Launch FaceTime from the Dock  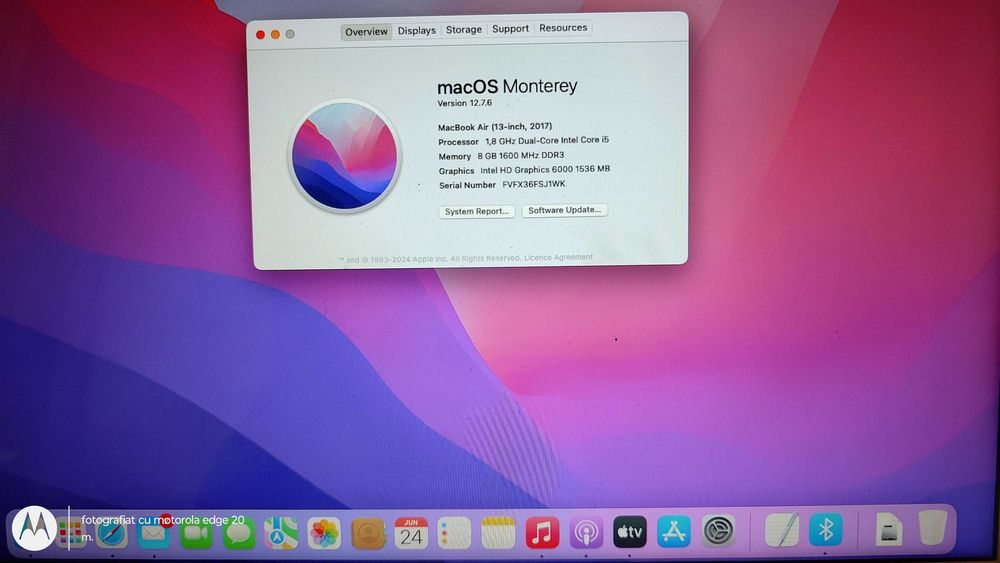pyautogui.click(x=196, y=534)
